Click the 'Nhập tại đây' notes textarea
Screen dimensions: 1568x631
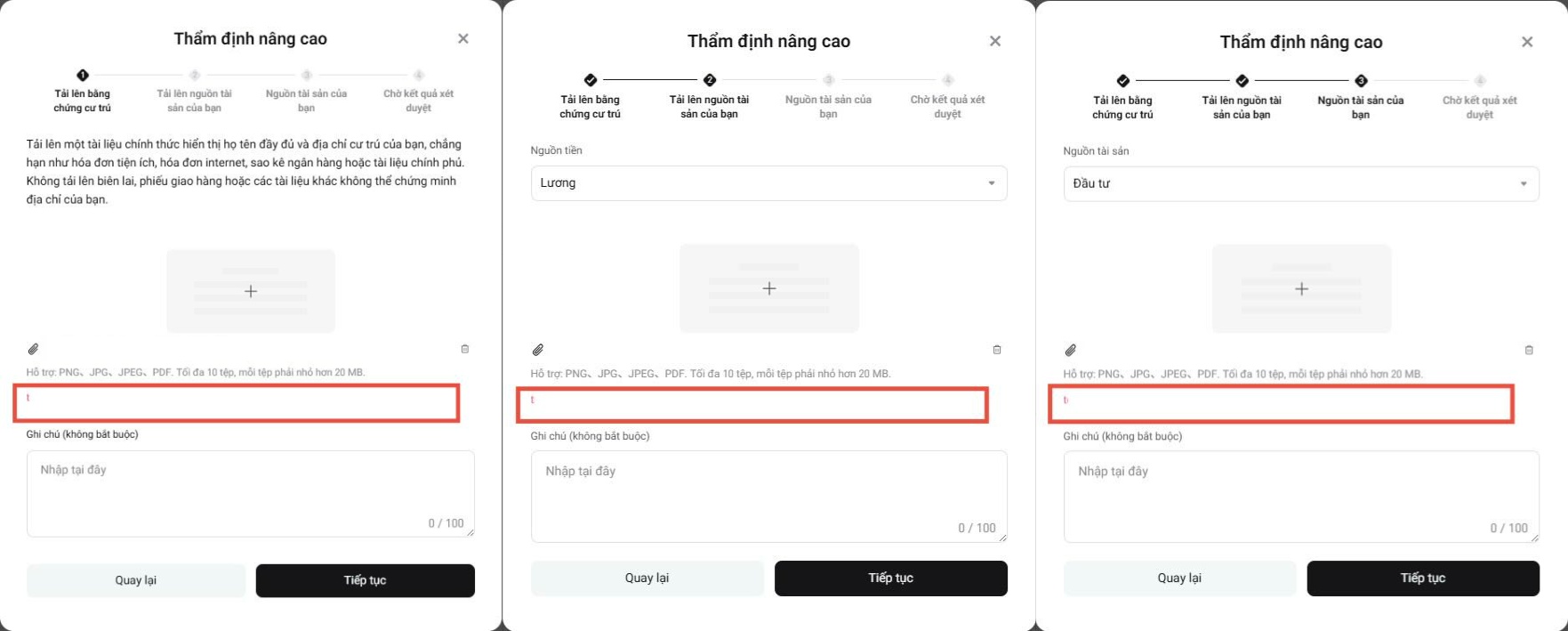point(250,495)
